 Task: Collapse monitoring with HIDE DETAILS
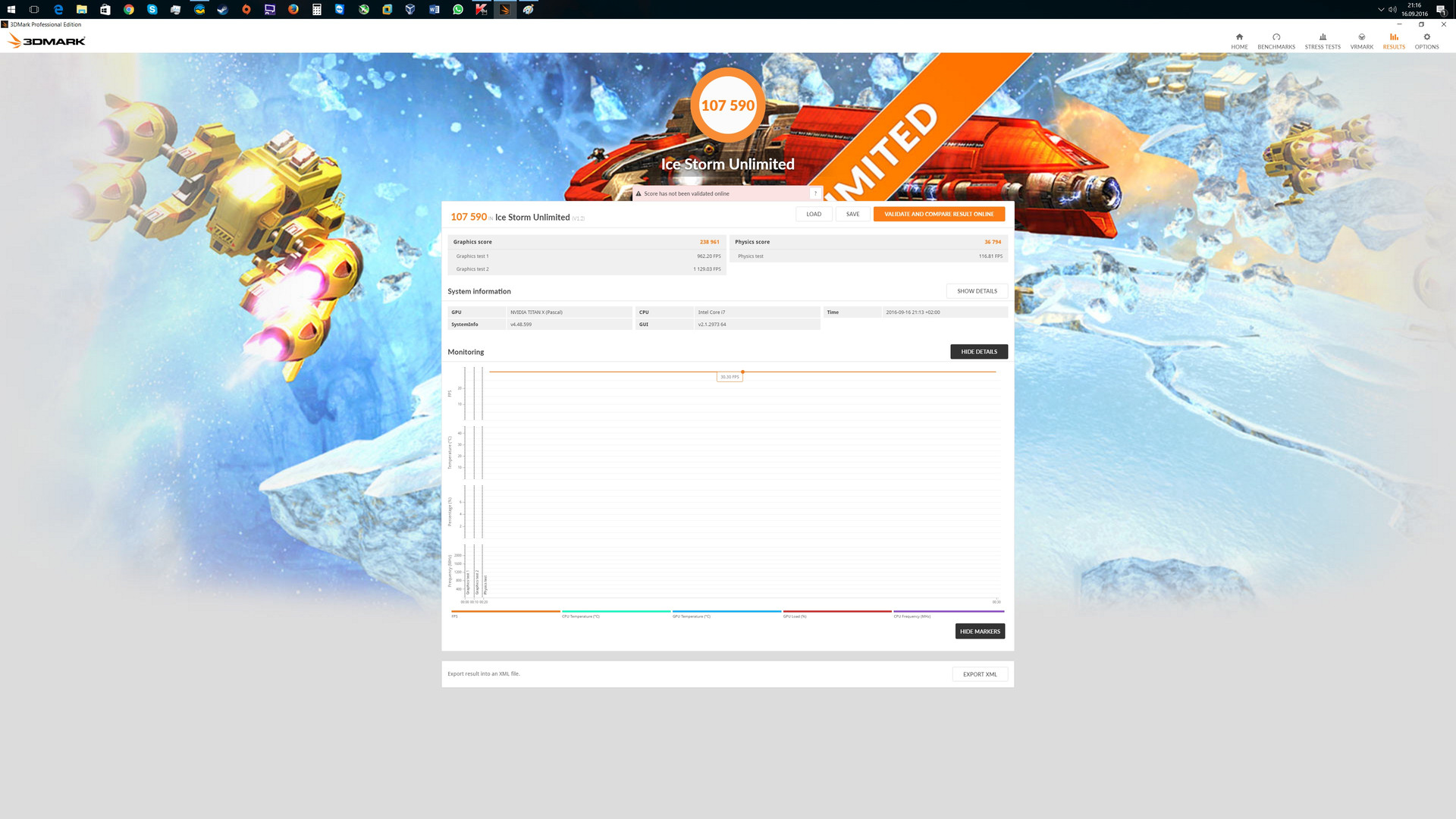coord(979,352)
